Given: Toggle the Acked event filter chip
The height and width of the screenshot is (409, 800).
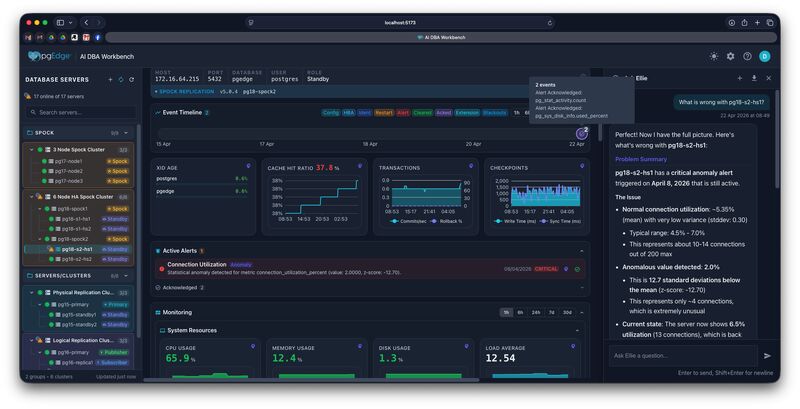Looking at the screenshot, I should pos(443,113).
